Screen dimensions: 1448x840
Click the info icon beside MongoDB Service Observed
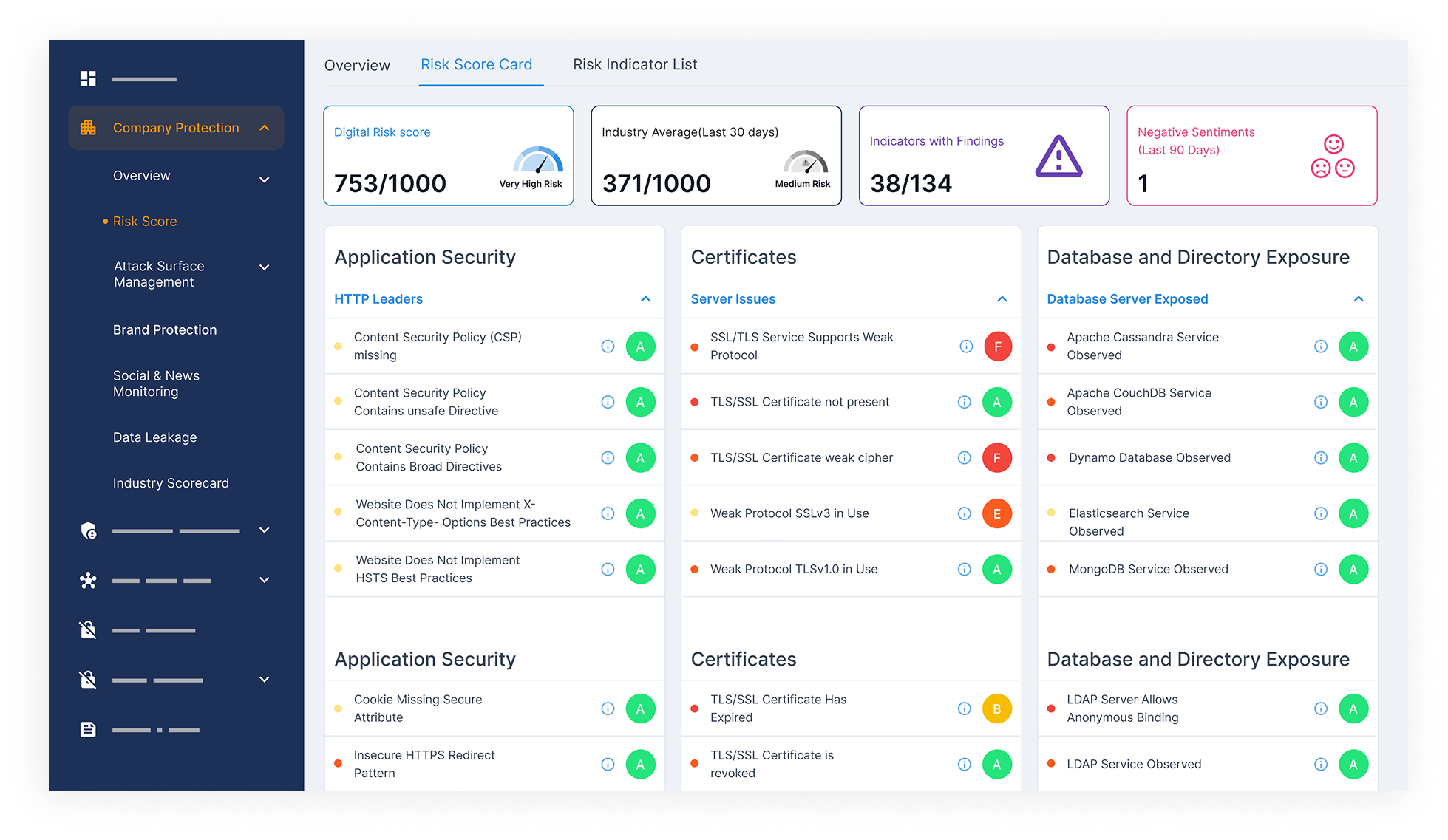[x=1321, y=569]
